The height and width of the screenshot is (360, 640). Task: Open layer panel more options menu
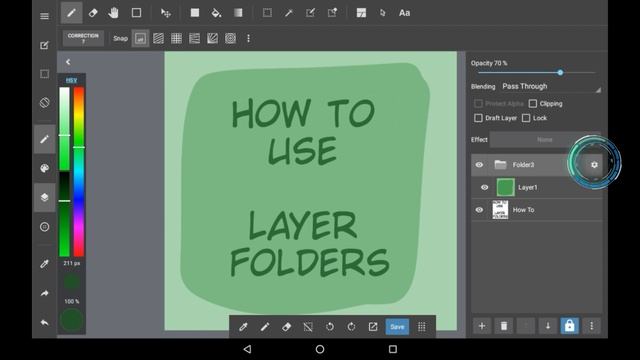tap(591, 326)
